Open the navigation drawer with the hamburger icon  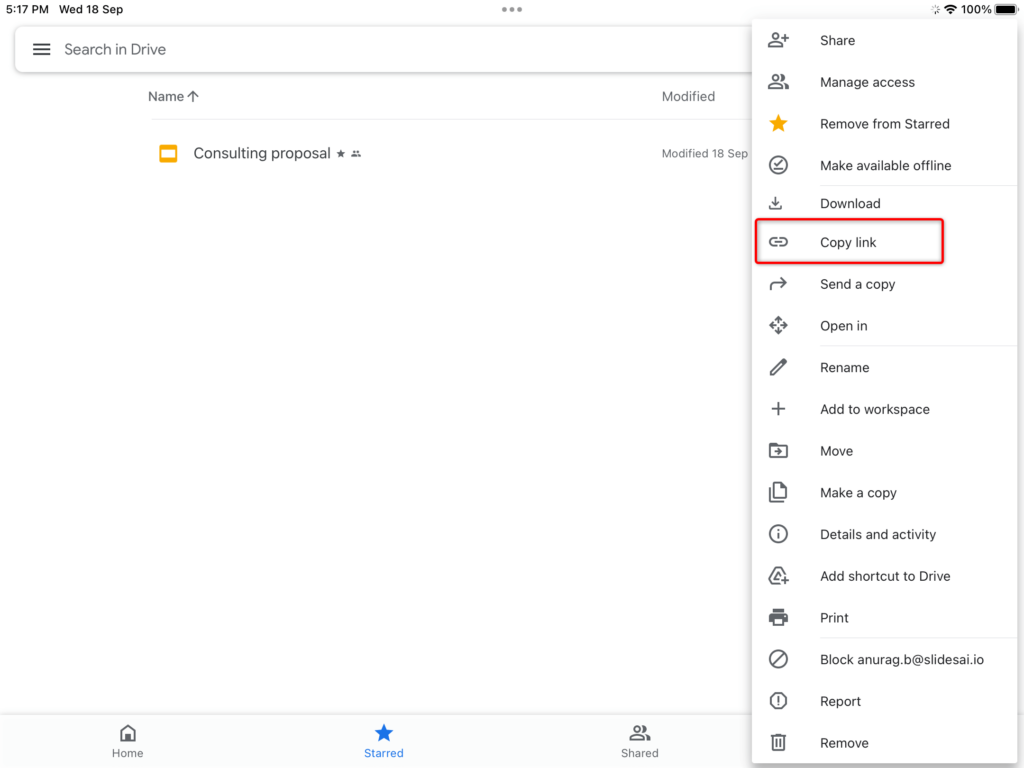tap(41, 49)
